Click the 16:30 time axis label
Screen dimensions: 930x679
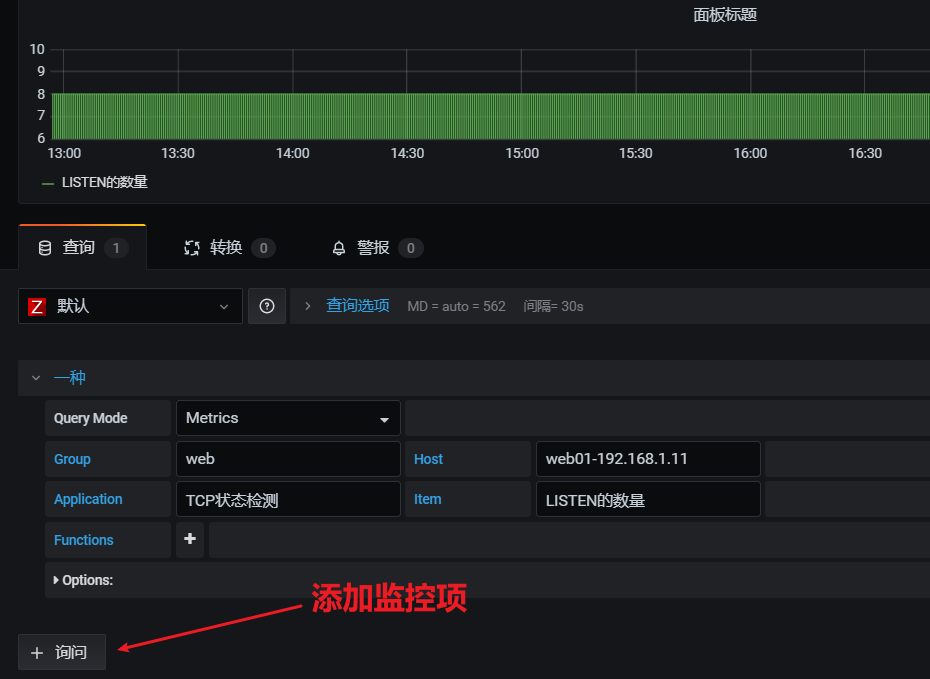[x=865, y=154]
